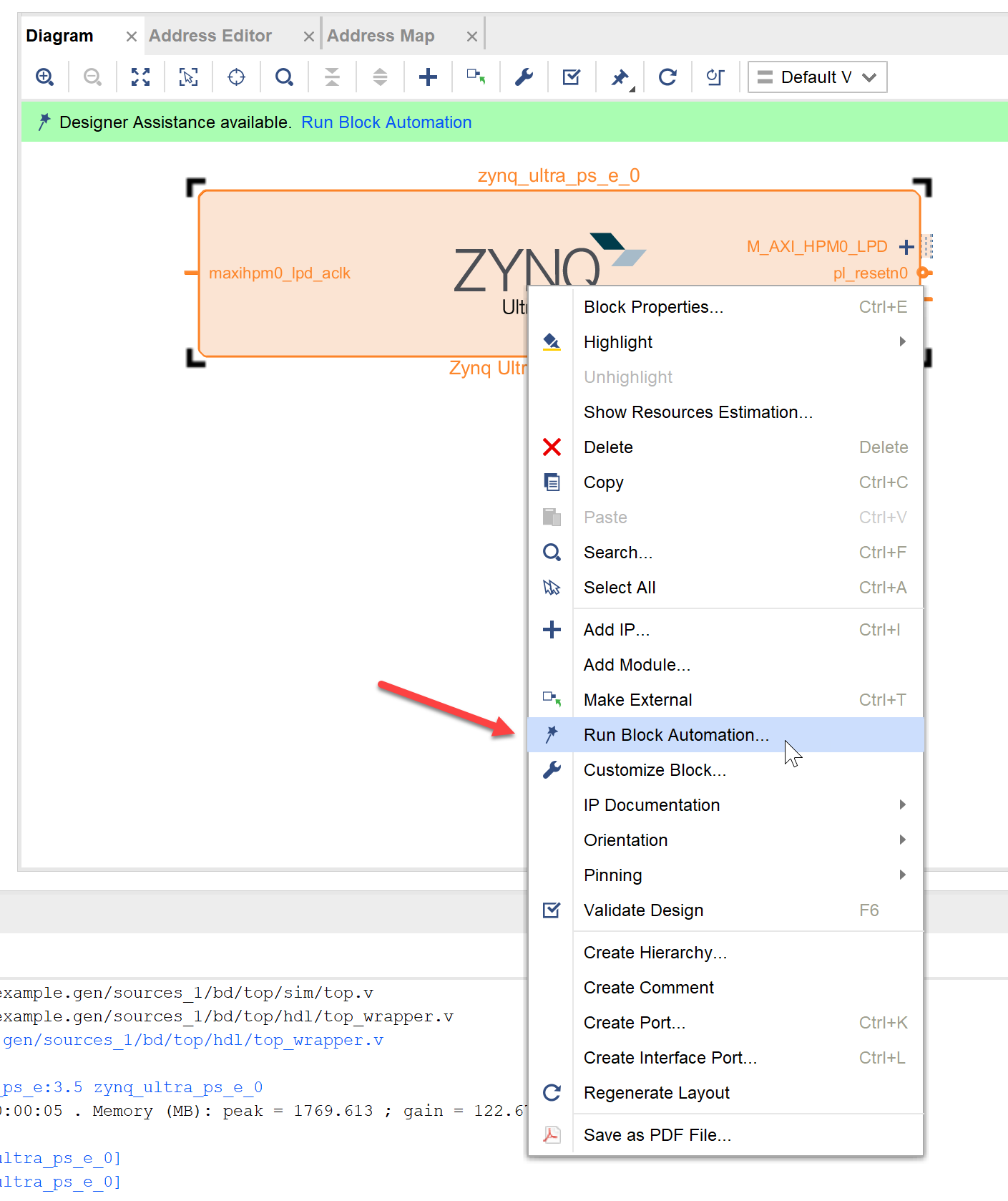Click the Expand All icon

point(380,77)
